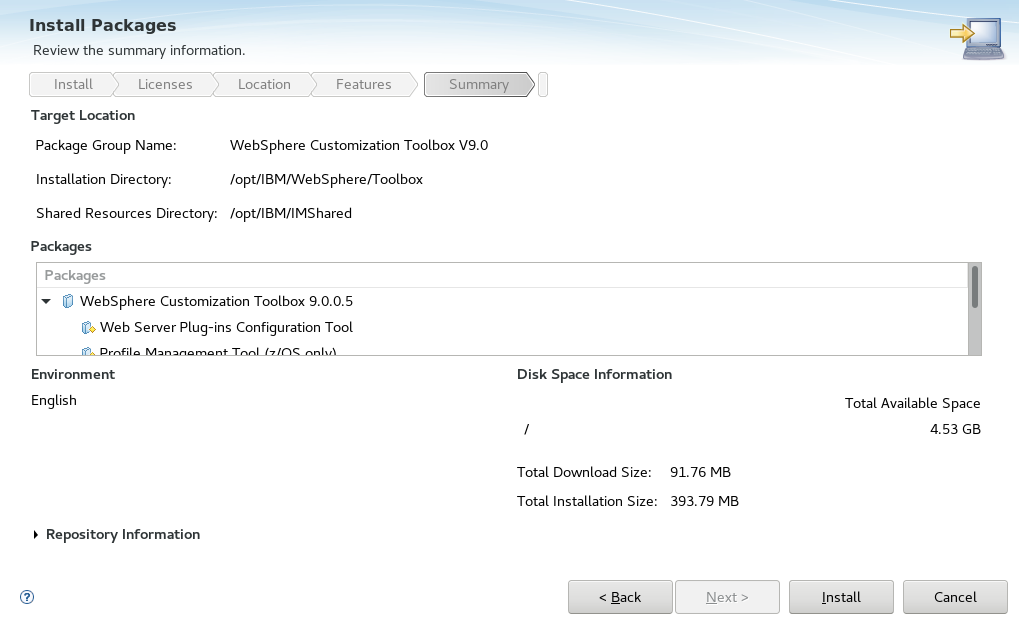Go to the Features wizard step
The image size is (1019, 627).
coord(363,84)
